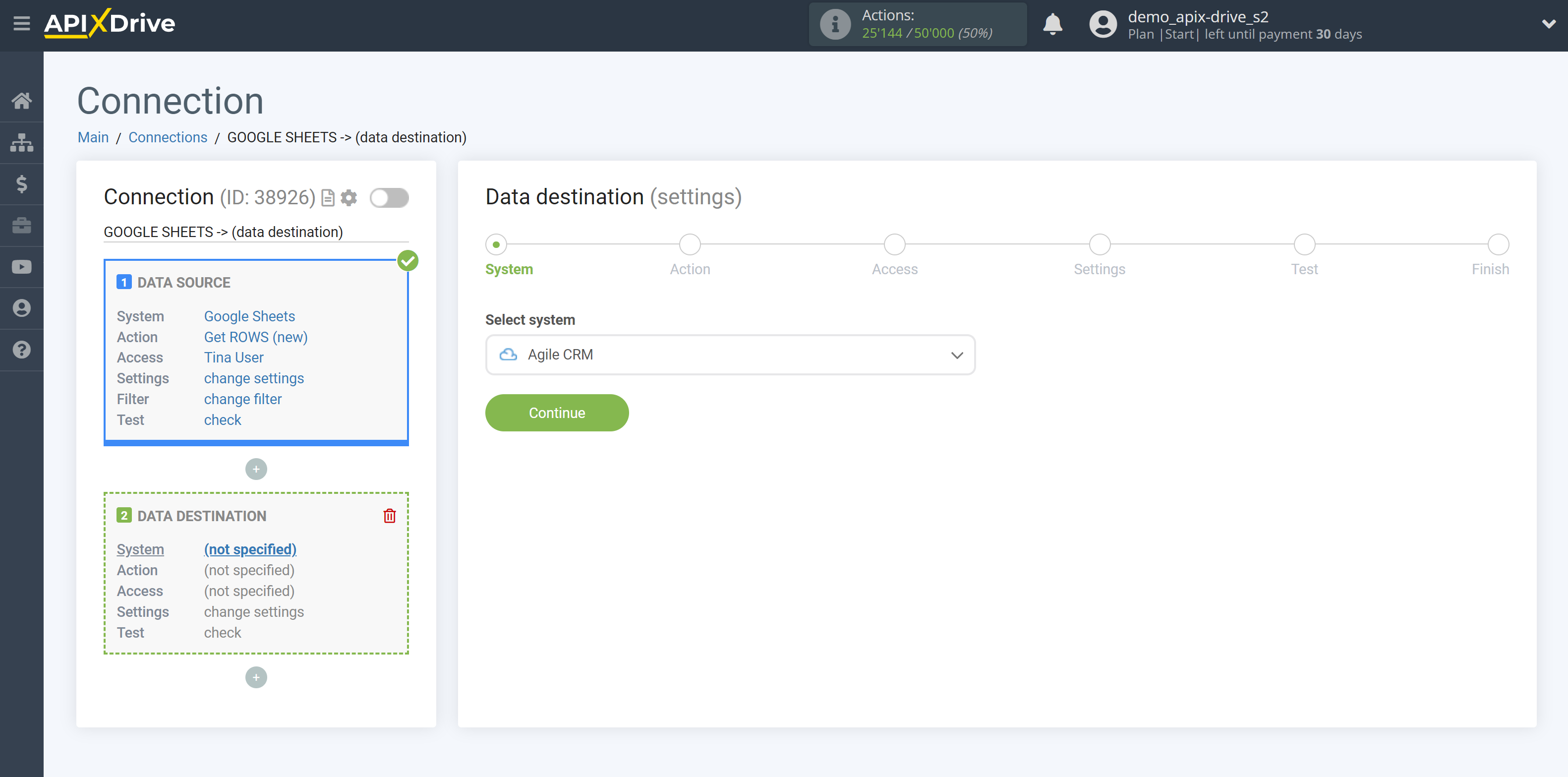This screenshot has height=777, width=1568.
Task: Click the briefcase/projects icon in sidebar
Action: (x=22, y=225)
